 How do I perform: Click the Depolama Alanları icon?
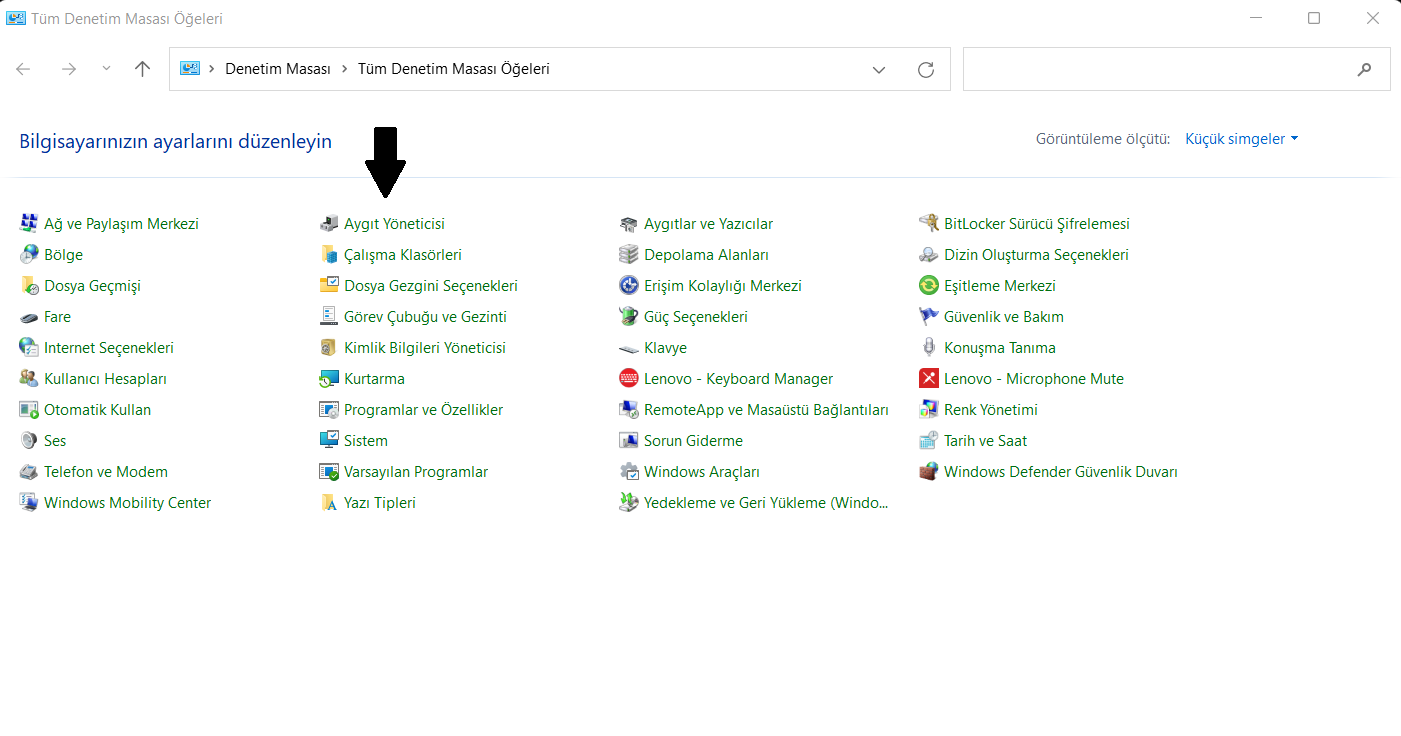tap(628, 255)
